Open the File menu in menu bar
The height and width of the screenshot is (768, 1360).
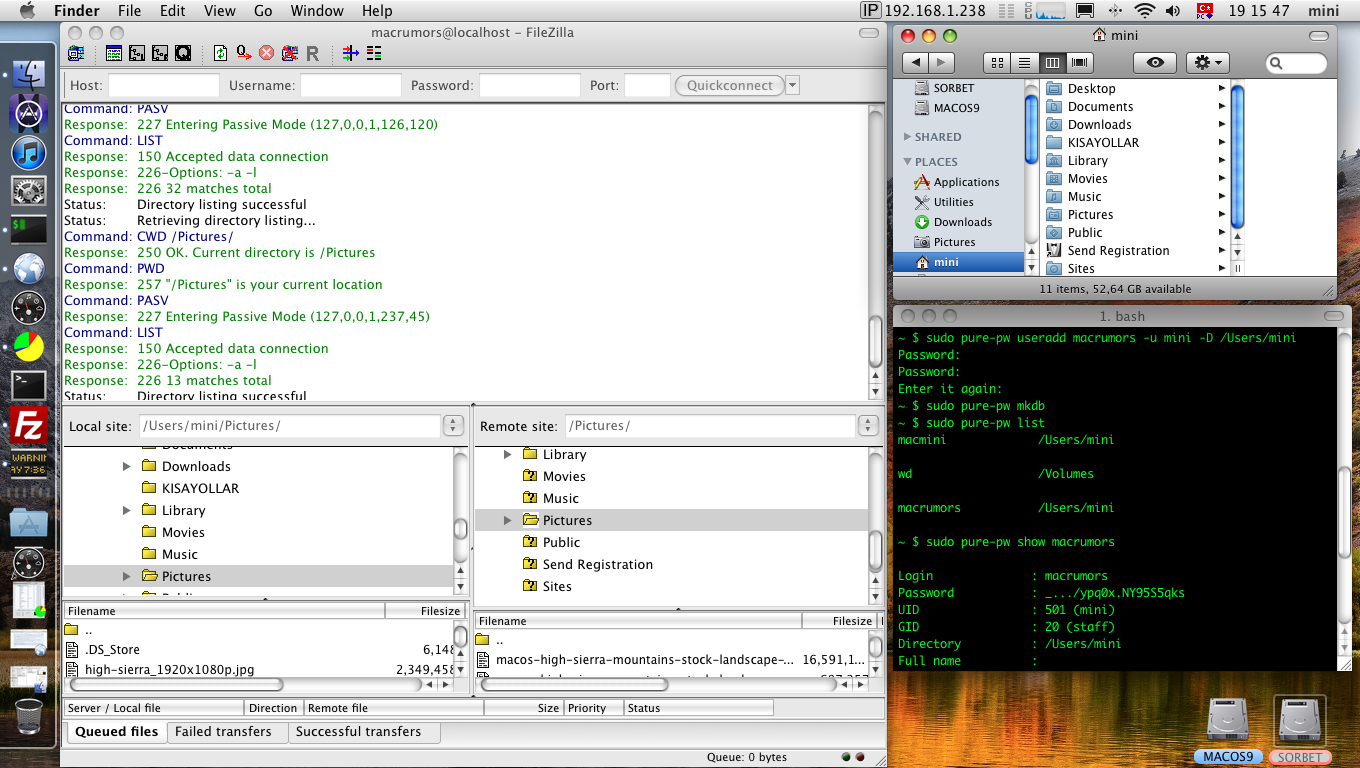coord(129,11)
